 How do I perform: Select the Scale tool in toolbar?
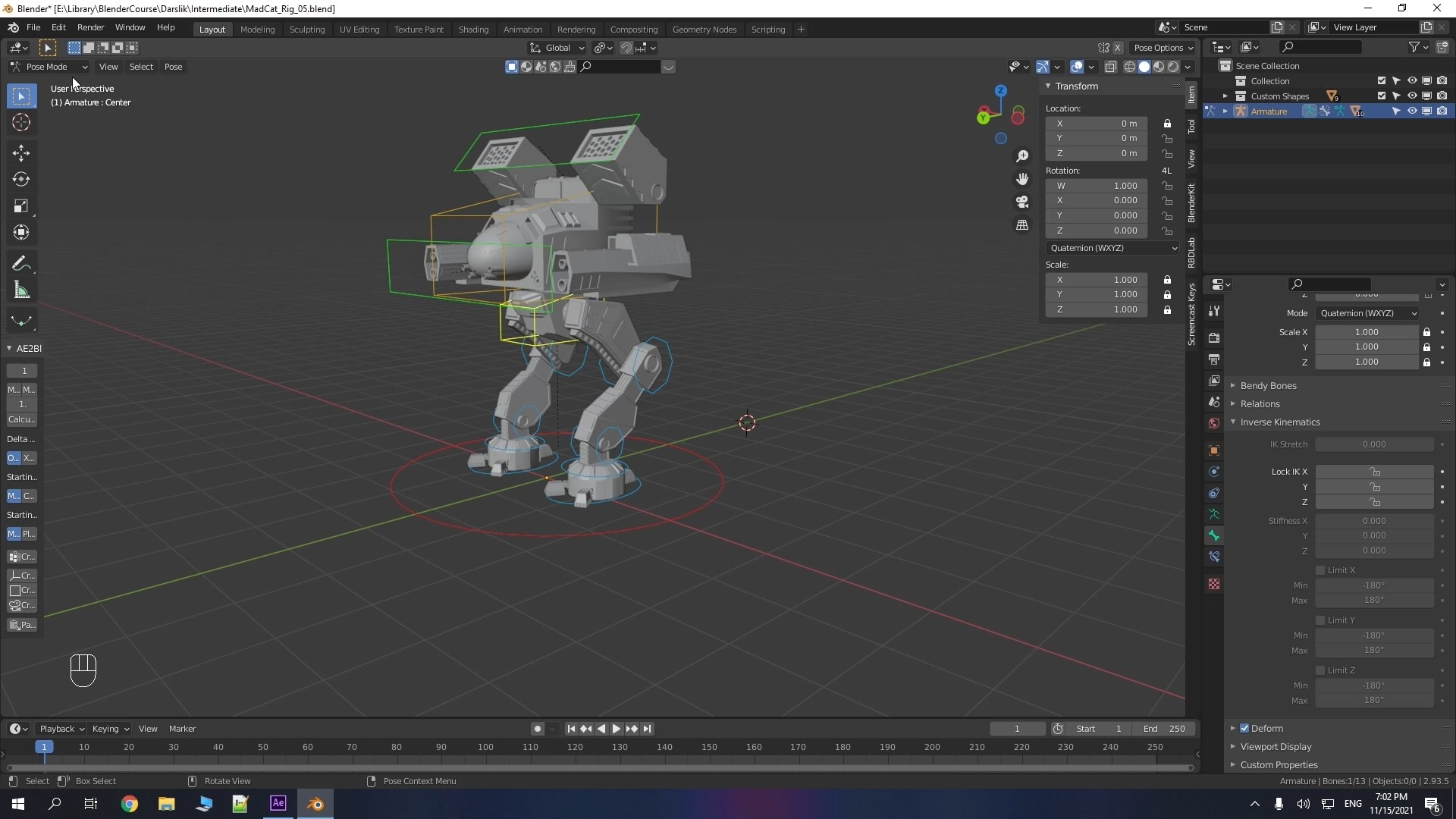click(20, 206)
